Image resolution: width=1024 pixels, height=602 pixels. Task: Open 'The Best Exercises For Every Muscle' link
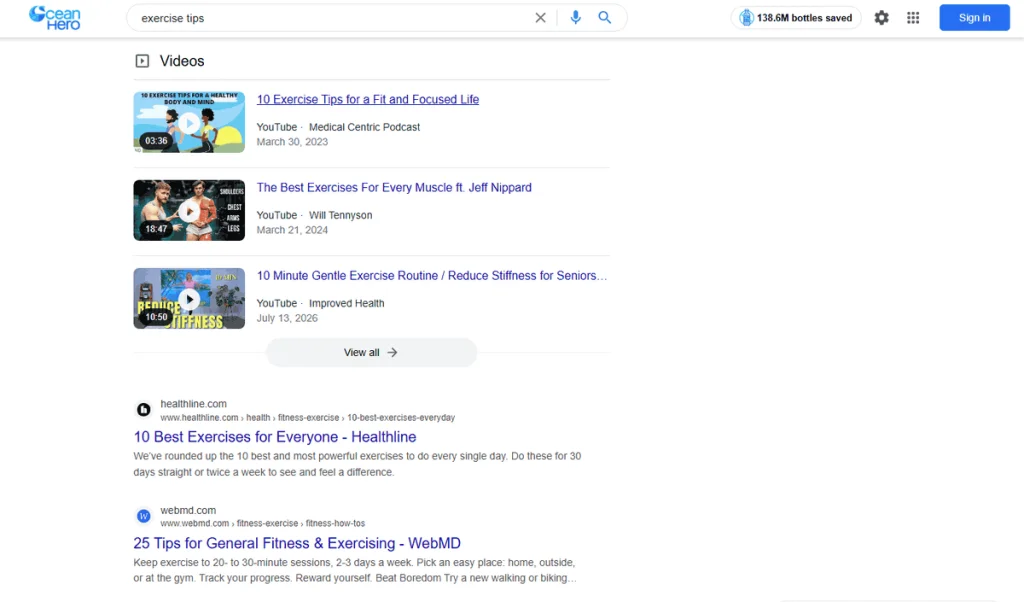(x=394, y=187)
